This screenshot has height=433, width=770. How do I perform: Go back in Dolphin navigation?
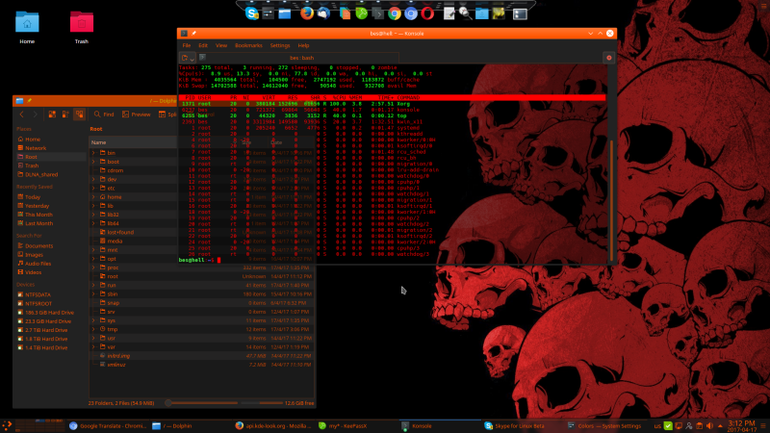tap(22, 114)
